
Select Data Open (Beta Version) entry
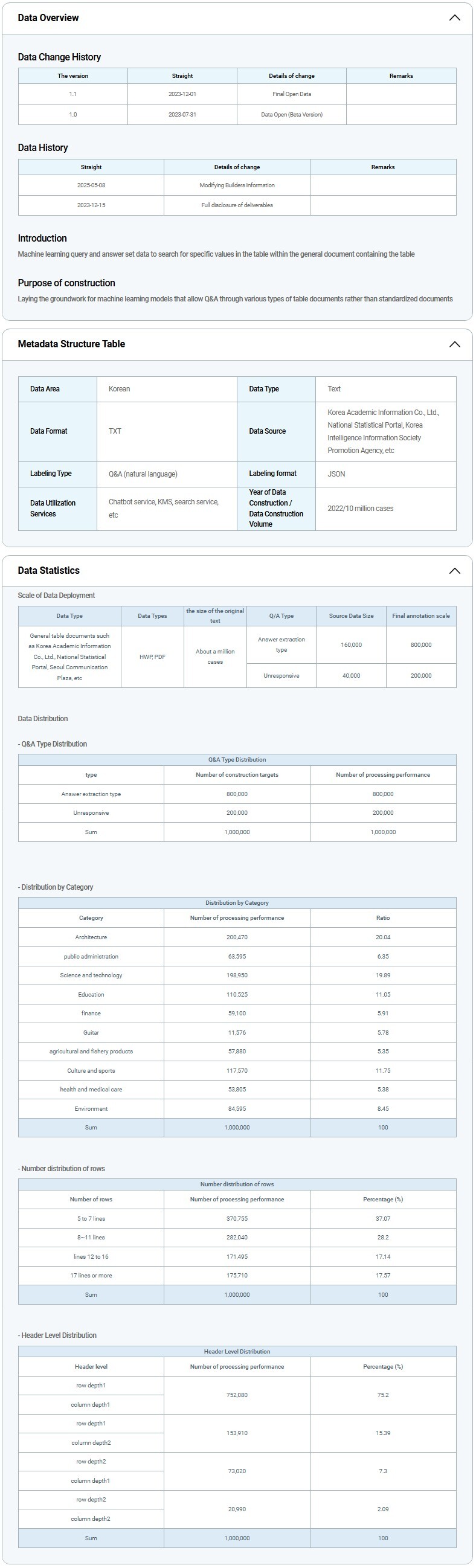point(292,114)
